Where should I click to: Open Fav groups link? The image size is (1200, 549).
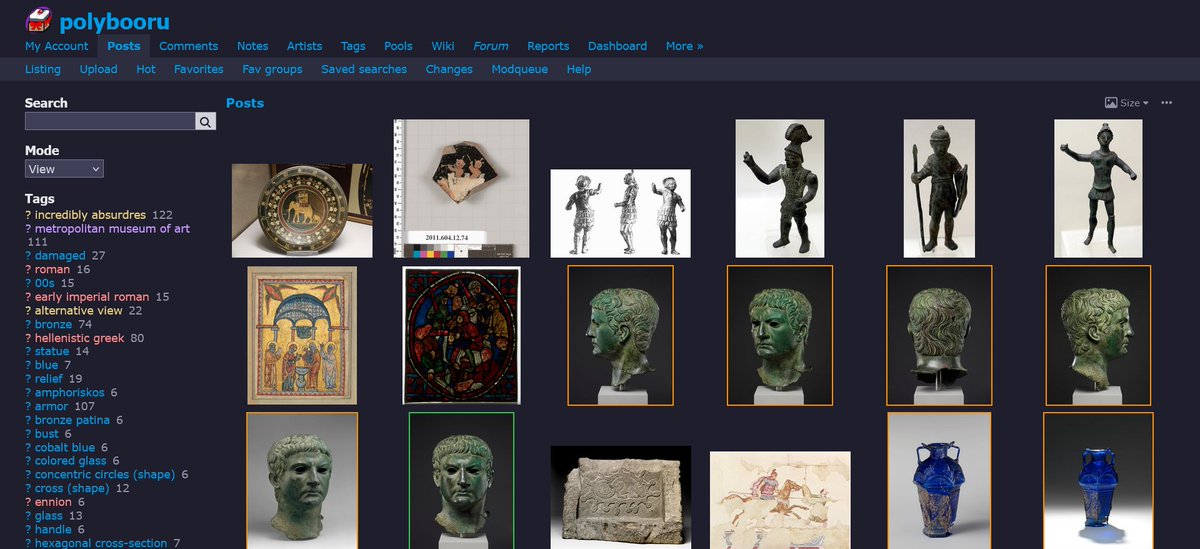tap(272, 69)
